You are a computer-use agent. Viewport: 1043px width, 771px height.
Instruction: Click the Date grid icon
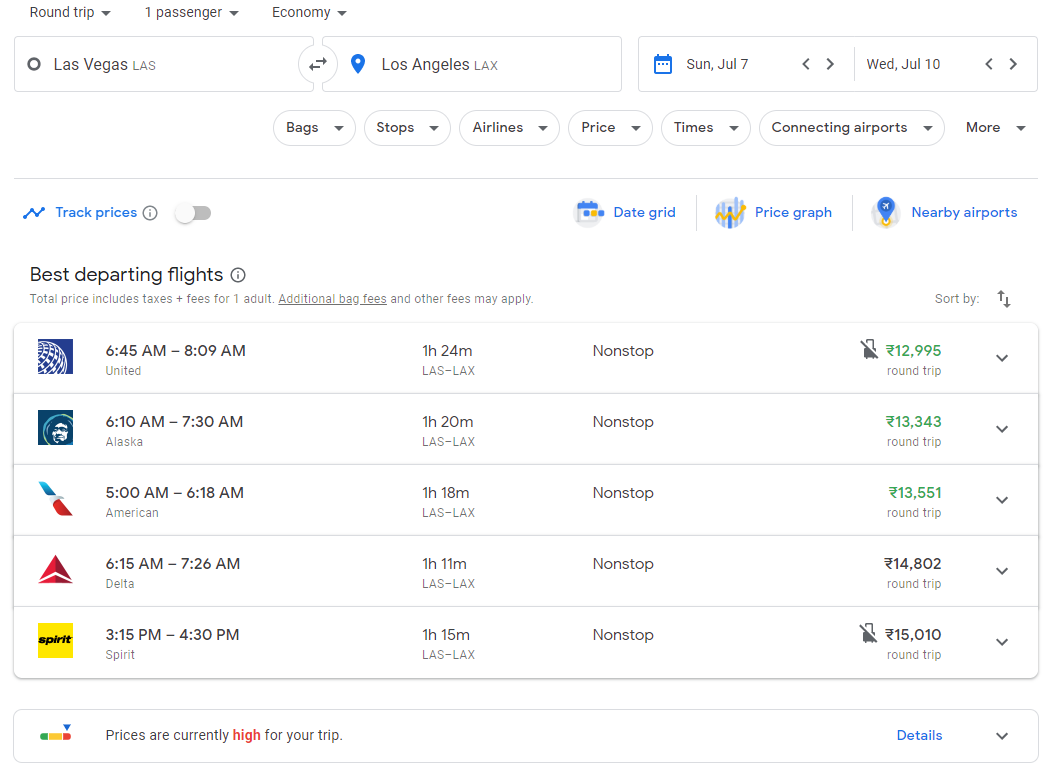pos(588,212)
